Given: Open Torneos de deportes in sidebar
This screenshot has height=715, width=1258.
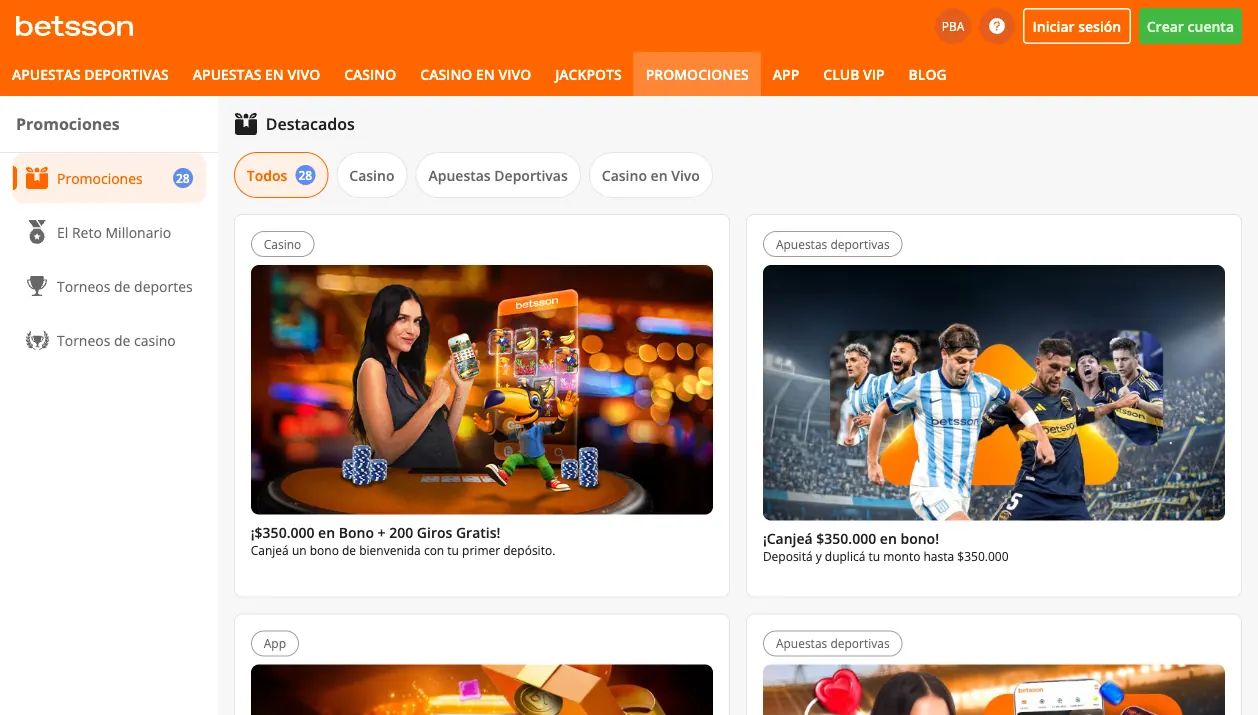Looking at the screenshot, I should 109,287.
